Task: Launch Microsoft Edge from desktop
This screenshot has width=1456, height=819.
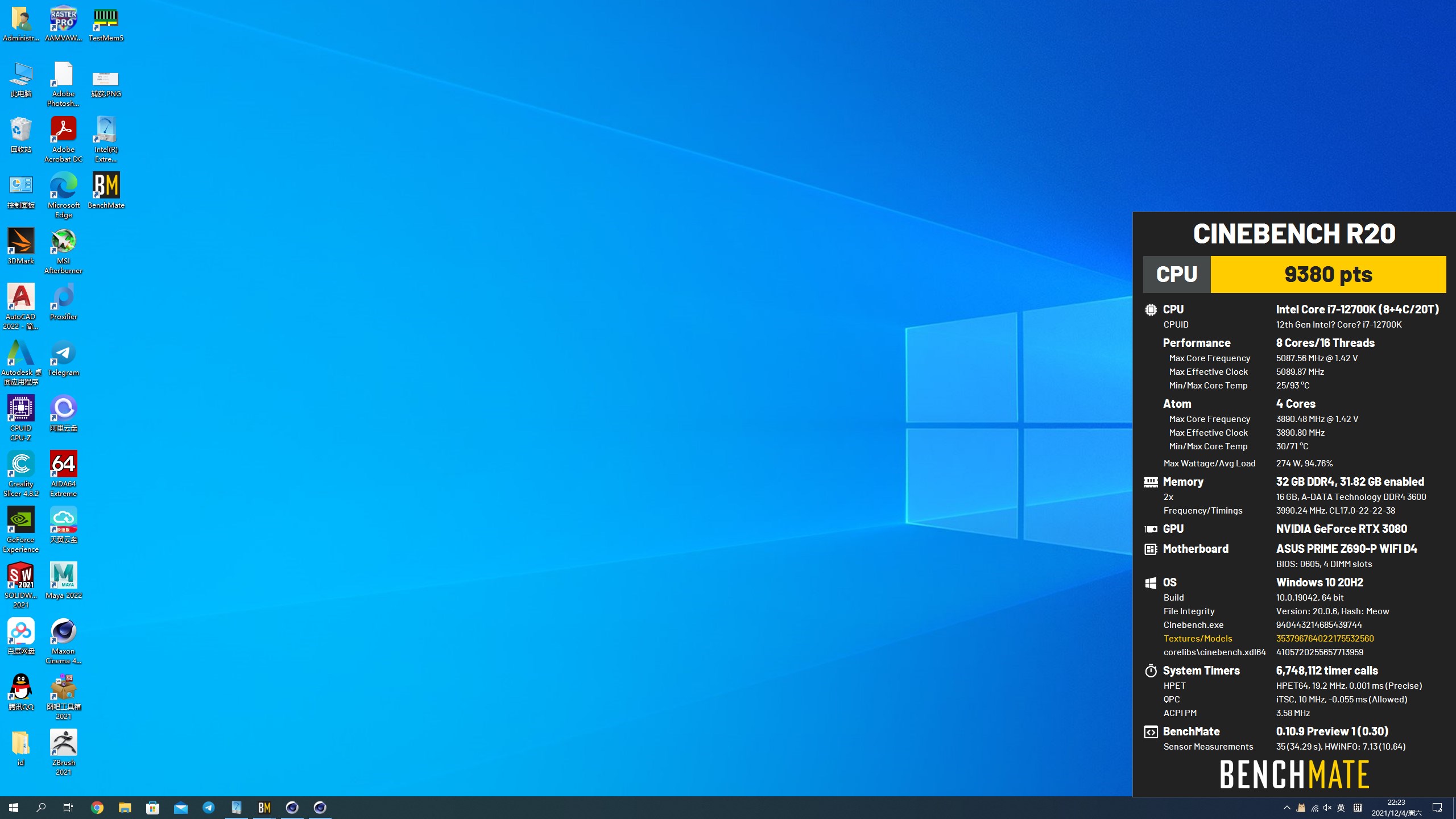Action: pyautogui.click(x=63, y=196)
